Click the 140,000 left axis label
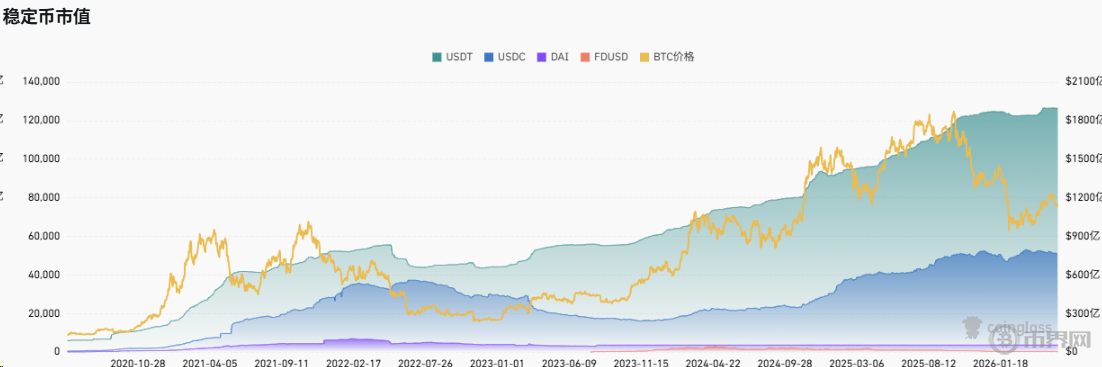 coord(41,82)
